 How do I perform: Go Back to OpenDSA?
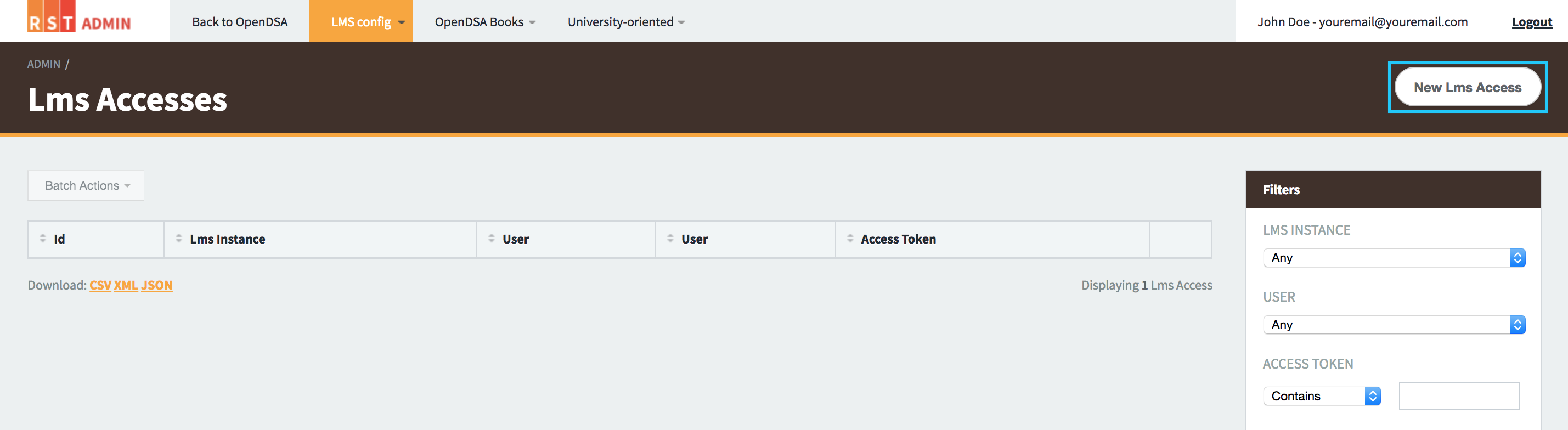click(240, 21)
